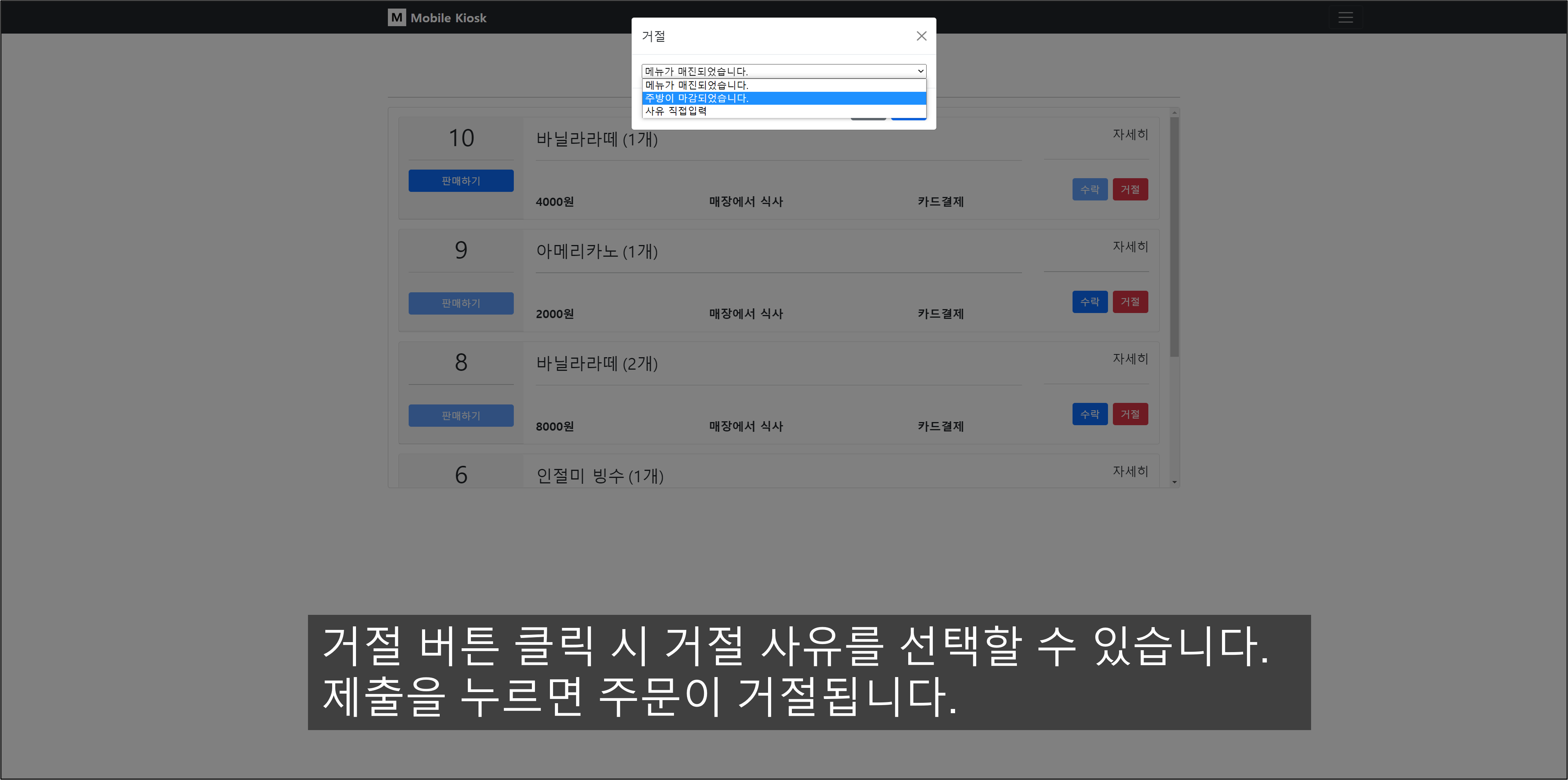Close the 거절 dialog with the X
Screen dimensions: 1568x780
pyautogui.click(x=922, y=36)
